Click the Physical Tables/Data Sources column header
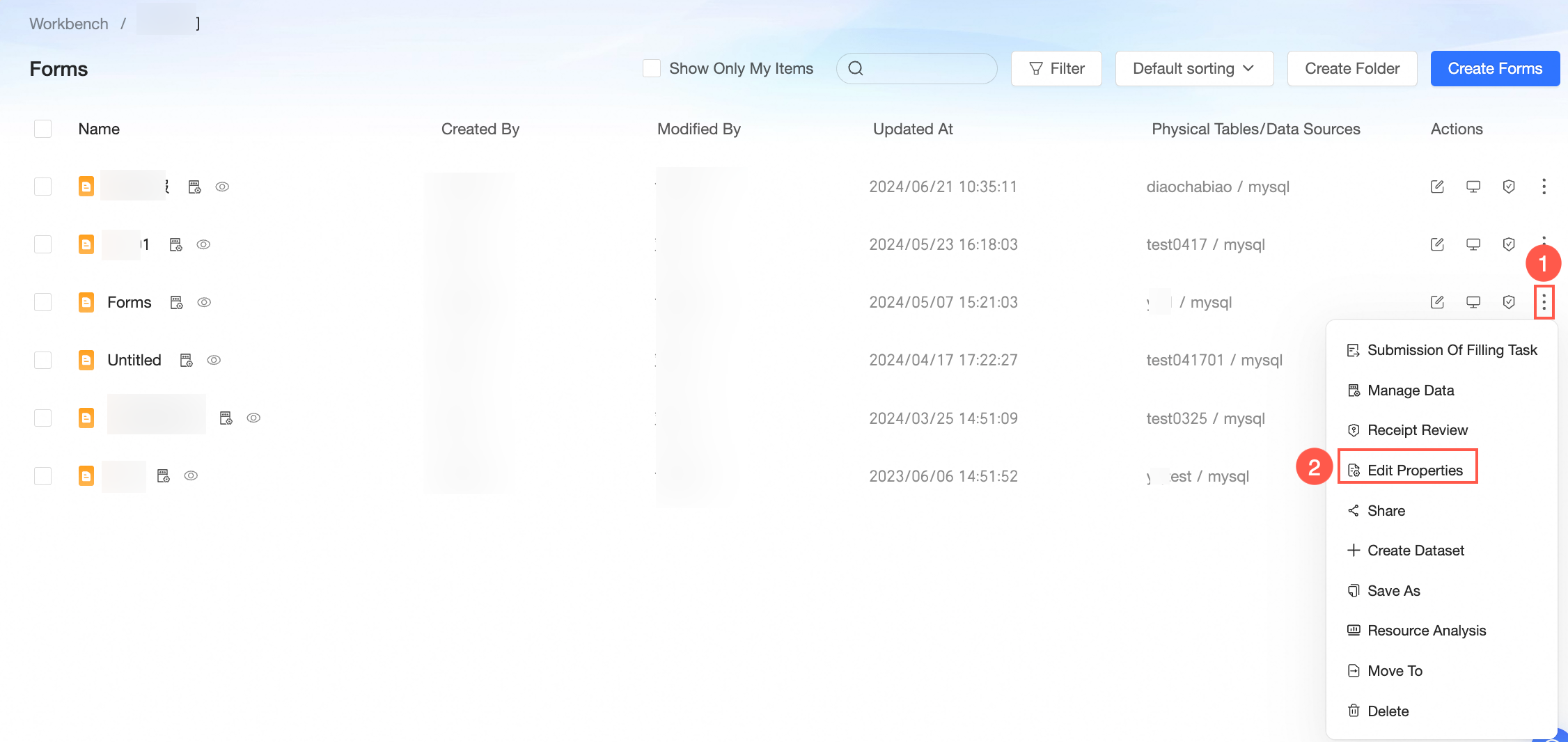 [x=1256, y=129]
